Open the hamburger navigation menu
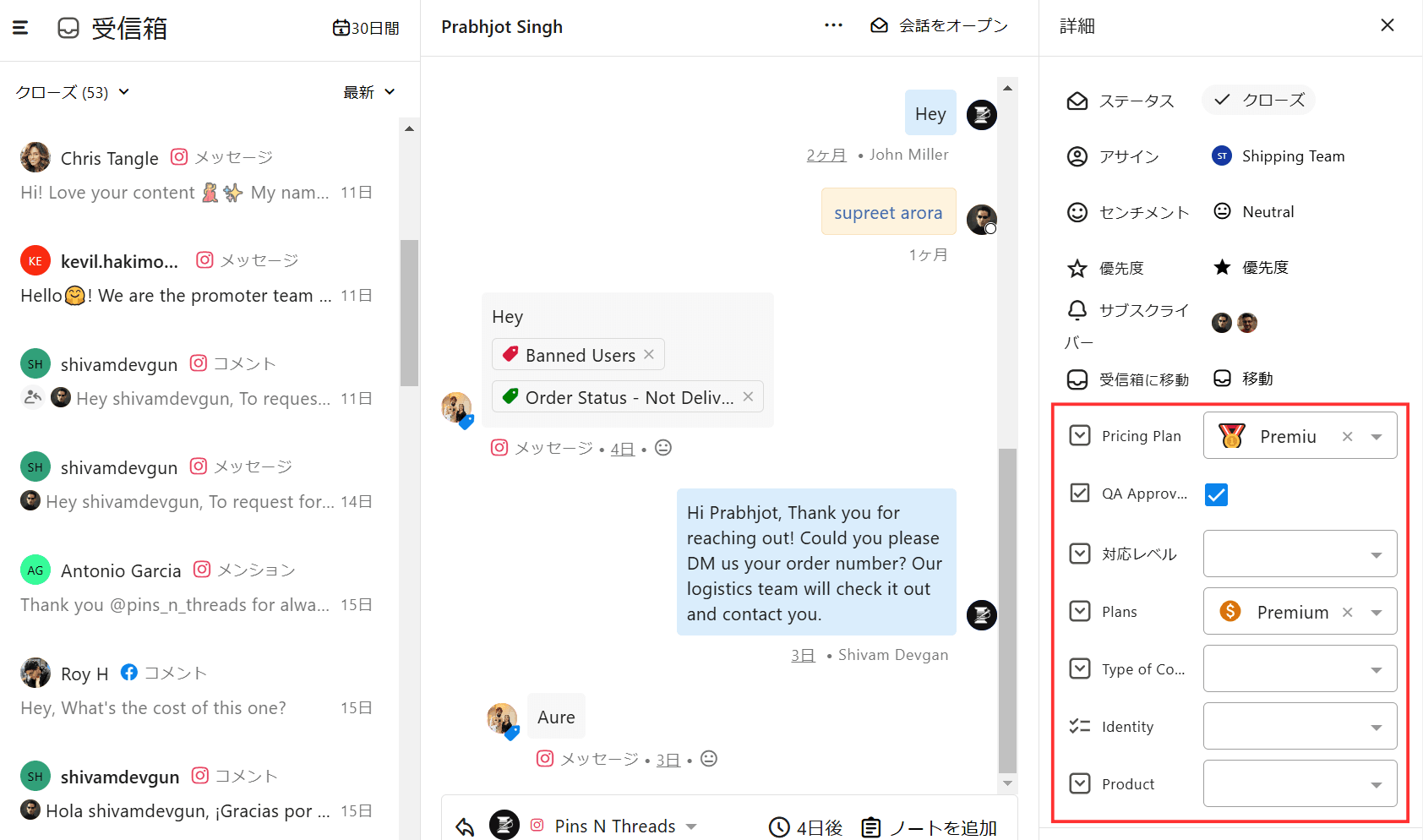Viewport: 1423px width, 840px height. (x=20, y=28)
